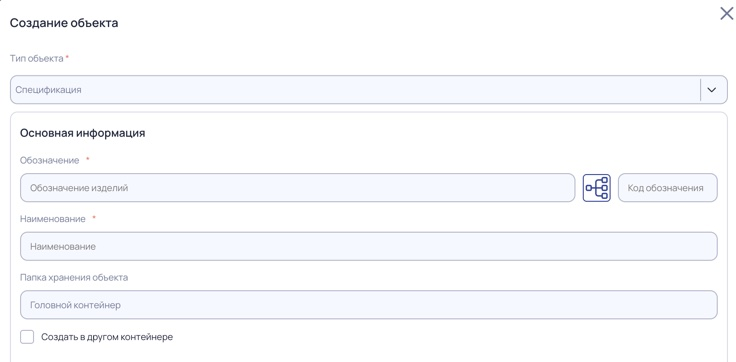Click the red asterisk beside Обозначение

(x=87, y=159)
